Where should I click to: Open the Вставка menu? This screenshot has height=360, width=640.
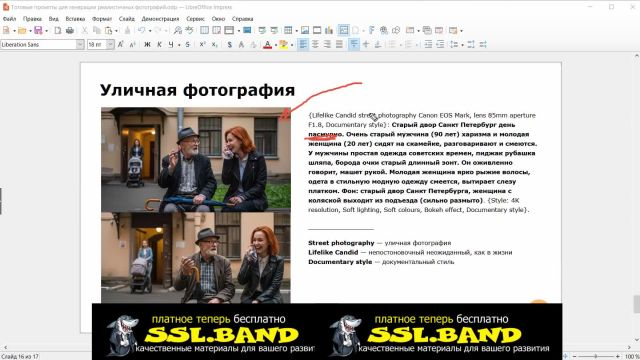click(x=75, y=19)
